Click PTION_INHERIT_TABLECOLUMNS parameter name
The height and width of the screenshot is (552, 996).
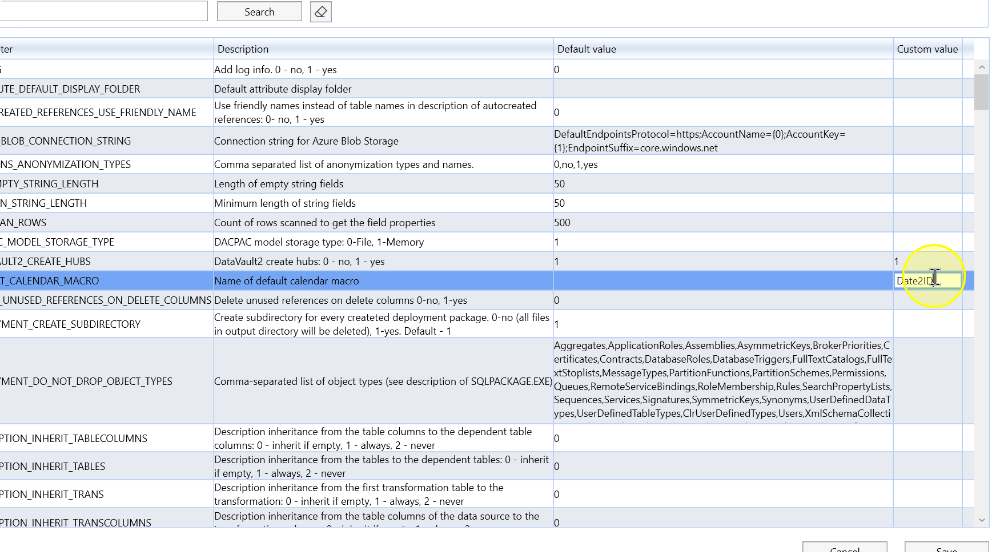tap(74, 438)
